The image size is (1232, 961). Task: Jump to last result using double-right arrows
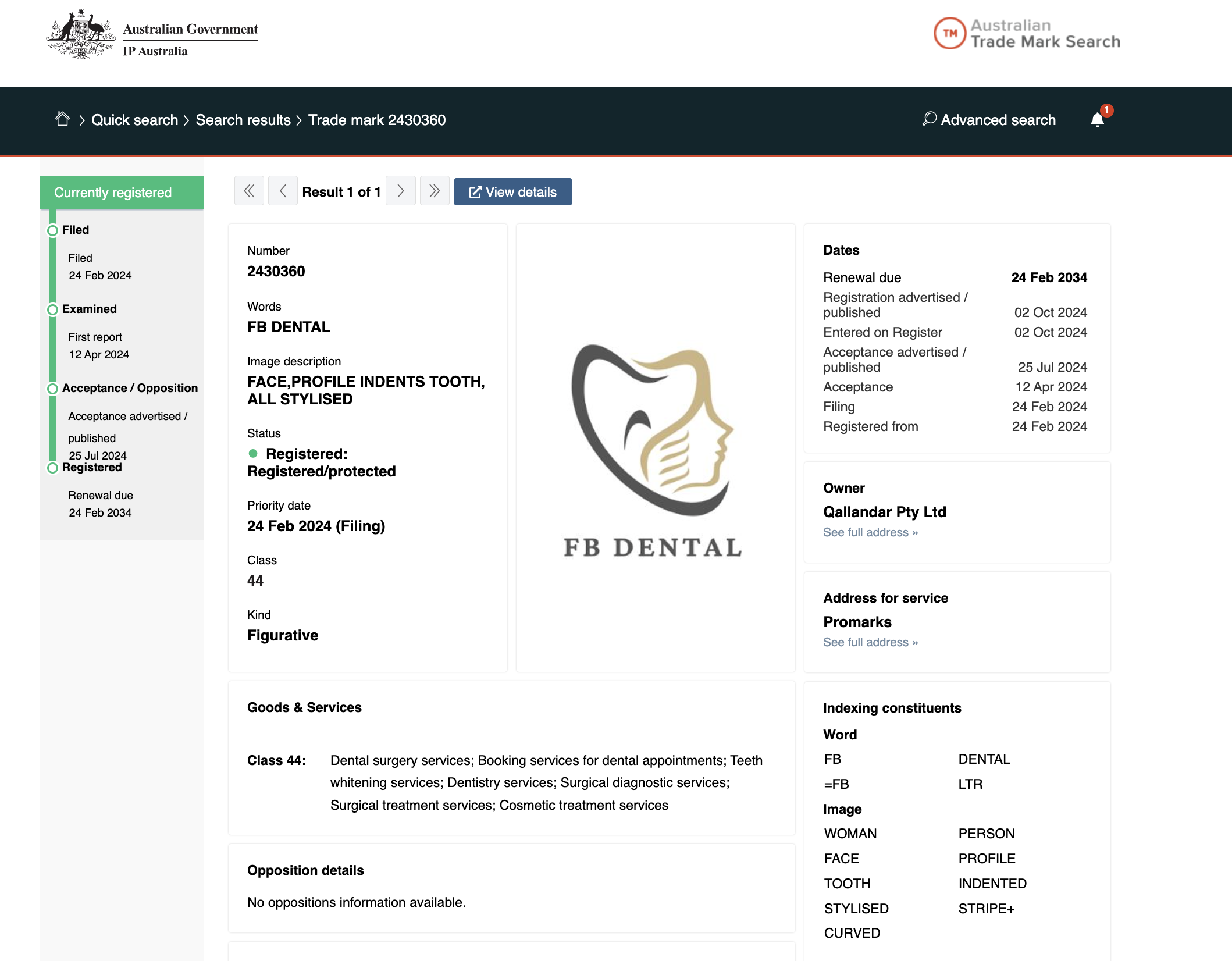coord(435,191)
